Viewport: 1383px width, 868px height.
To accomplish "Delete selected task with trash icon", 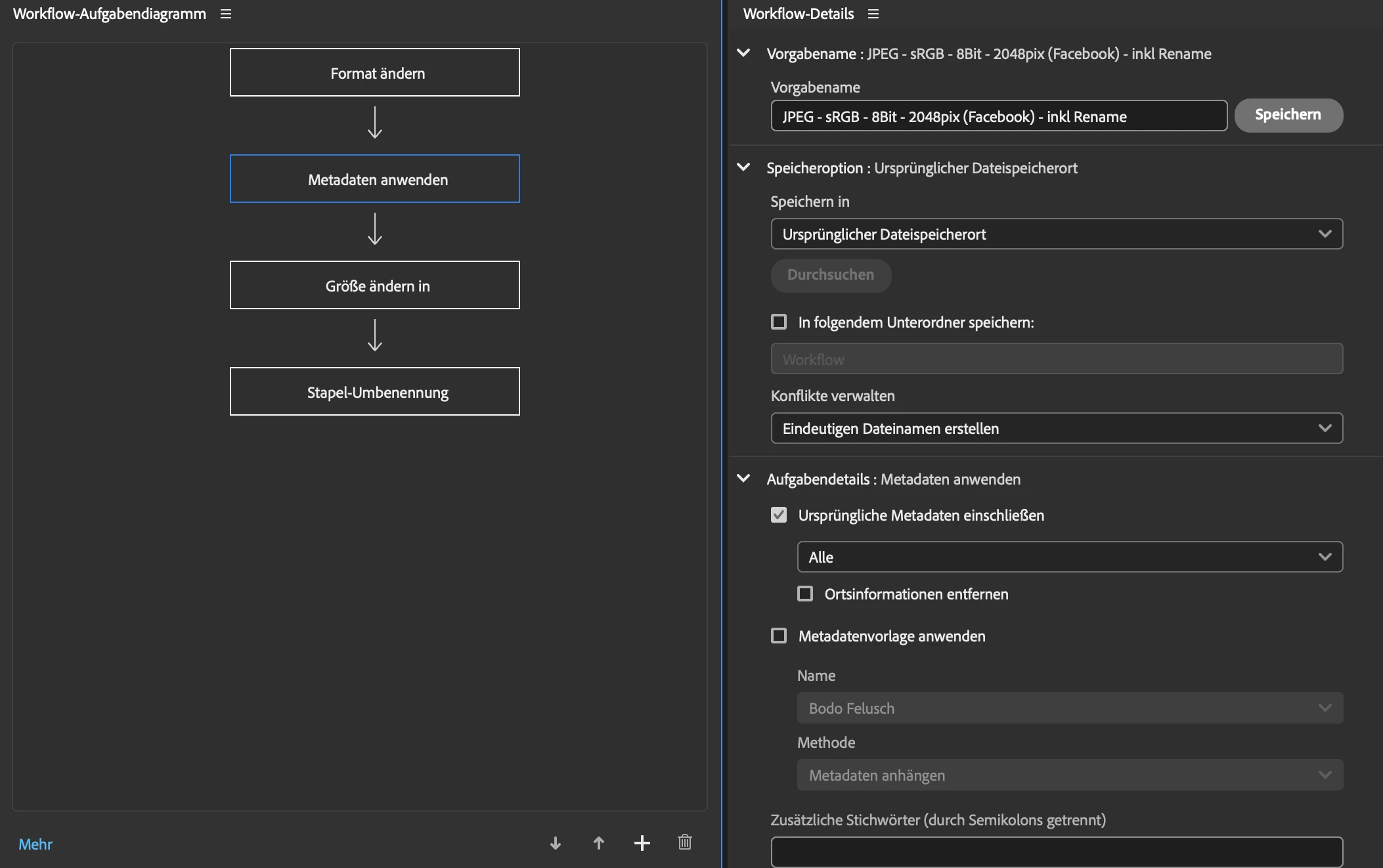I will click(x=684, y=842).
